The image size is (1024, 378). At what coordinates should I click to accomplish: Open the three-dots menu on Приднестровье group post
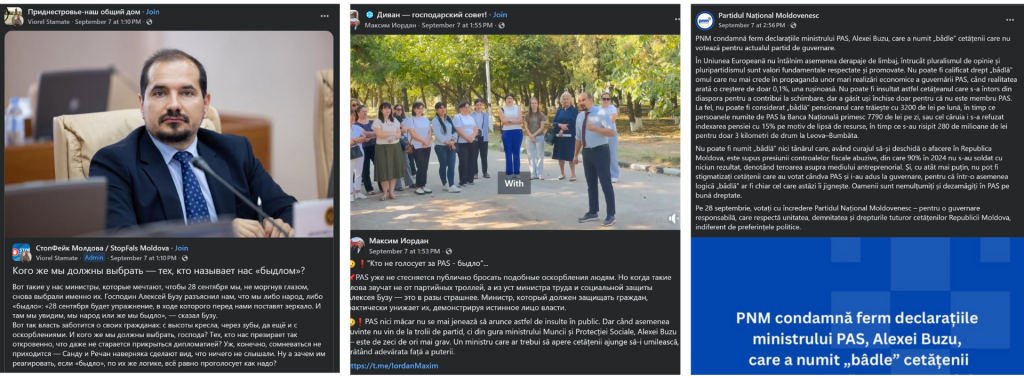point(325,16)
